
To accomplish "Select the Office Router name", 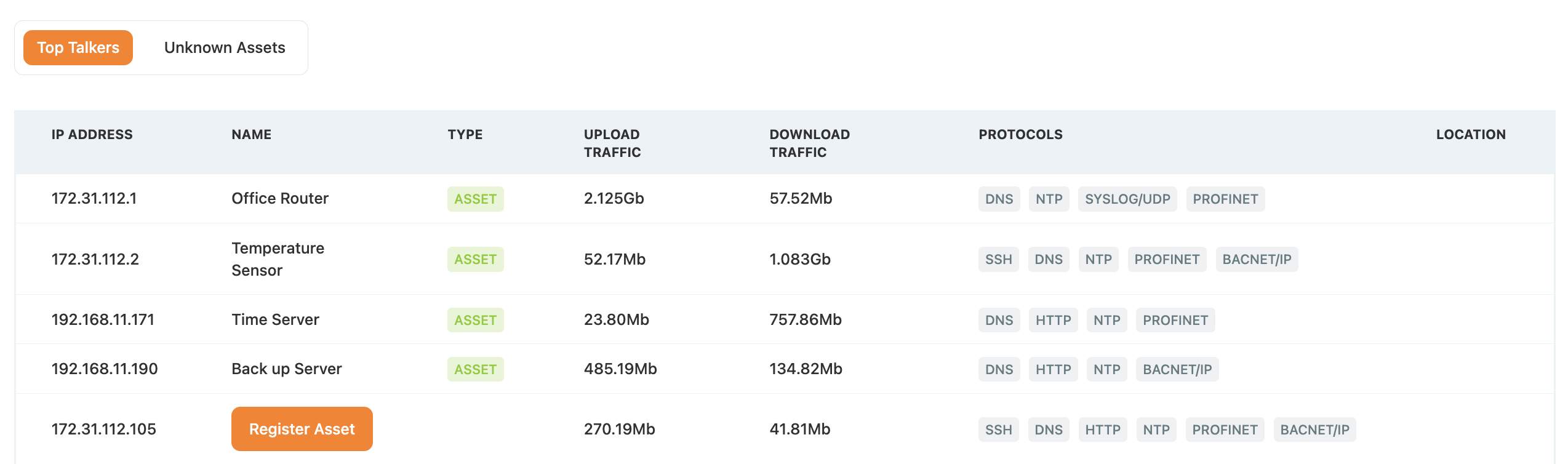I will coord(280,199).
